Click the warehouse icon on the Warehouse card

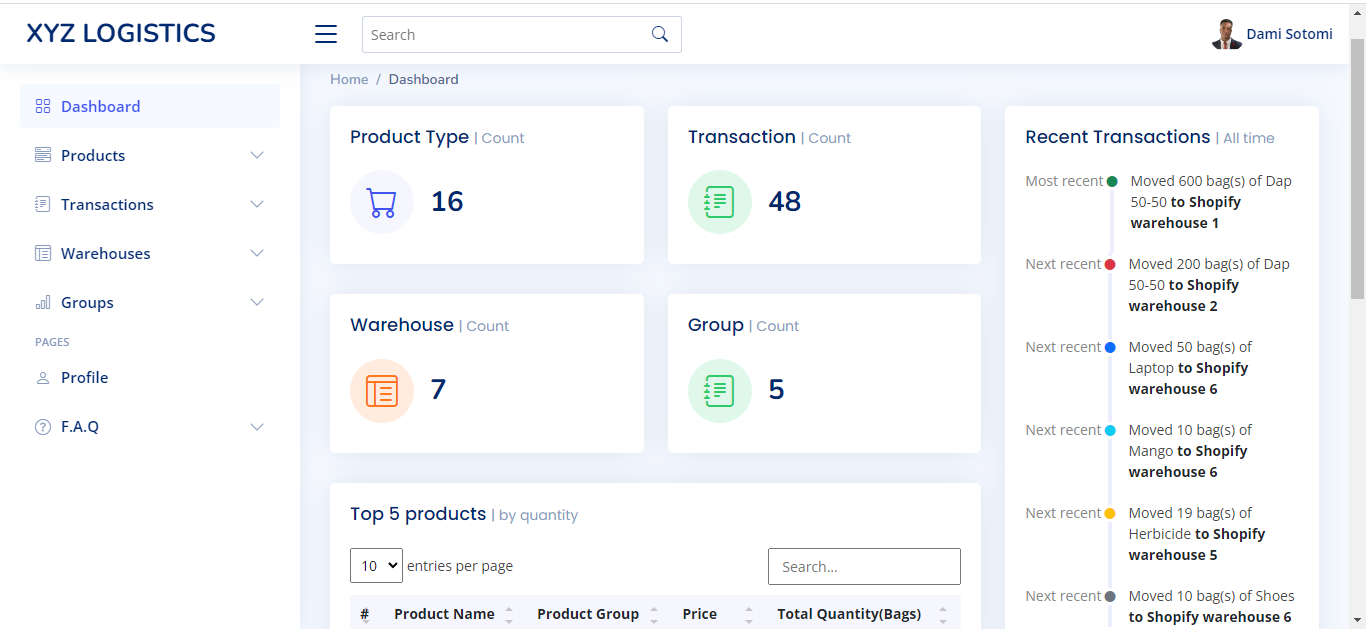pyautogui.click(x=381, y=389)
